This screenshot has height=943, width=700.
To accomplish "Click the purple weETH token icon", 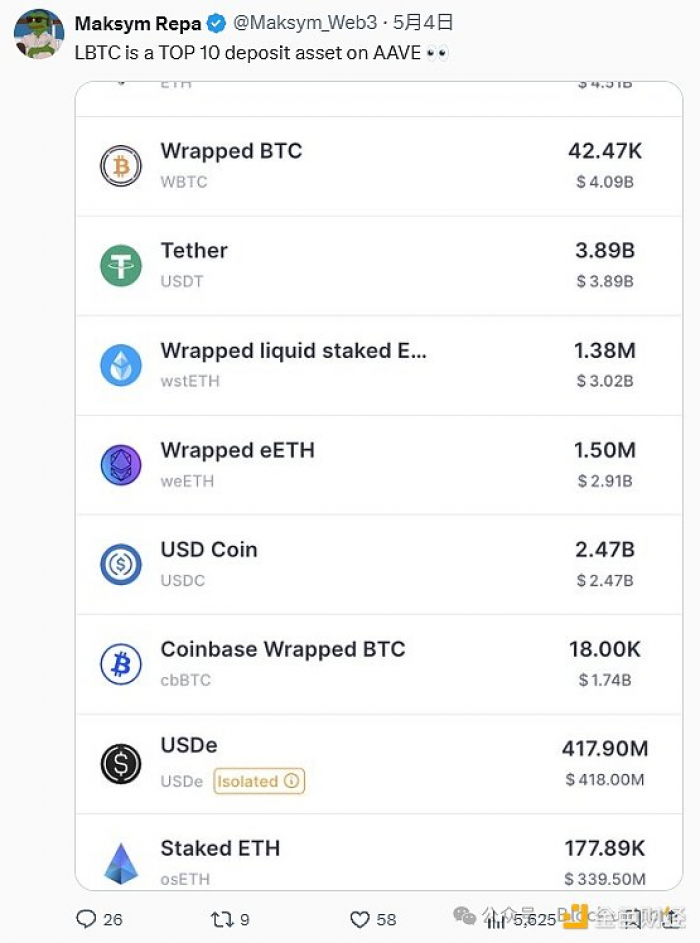I will click(x=121, y=465).
